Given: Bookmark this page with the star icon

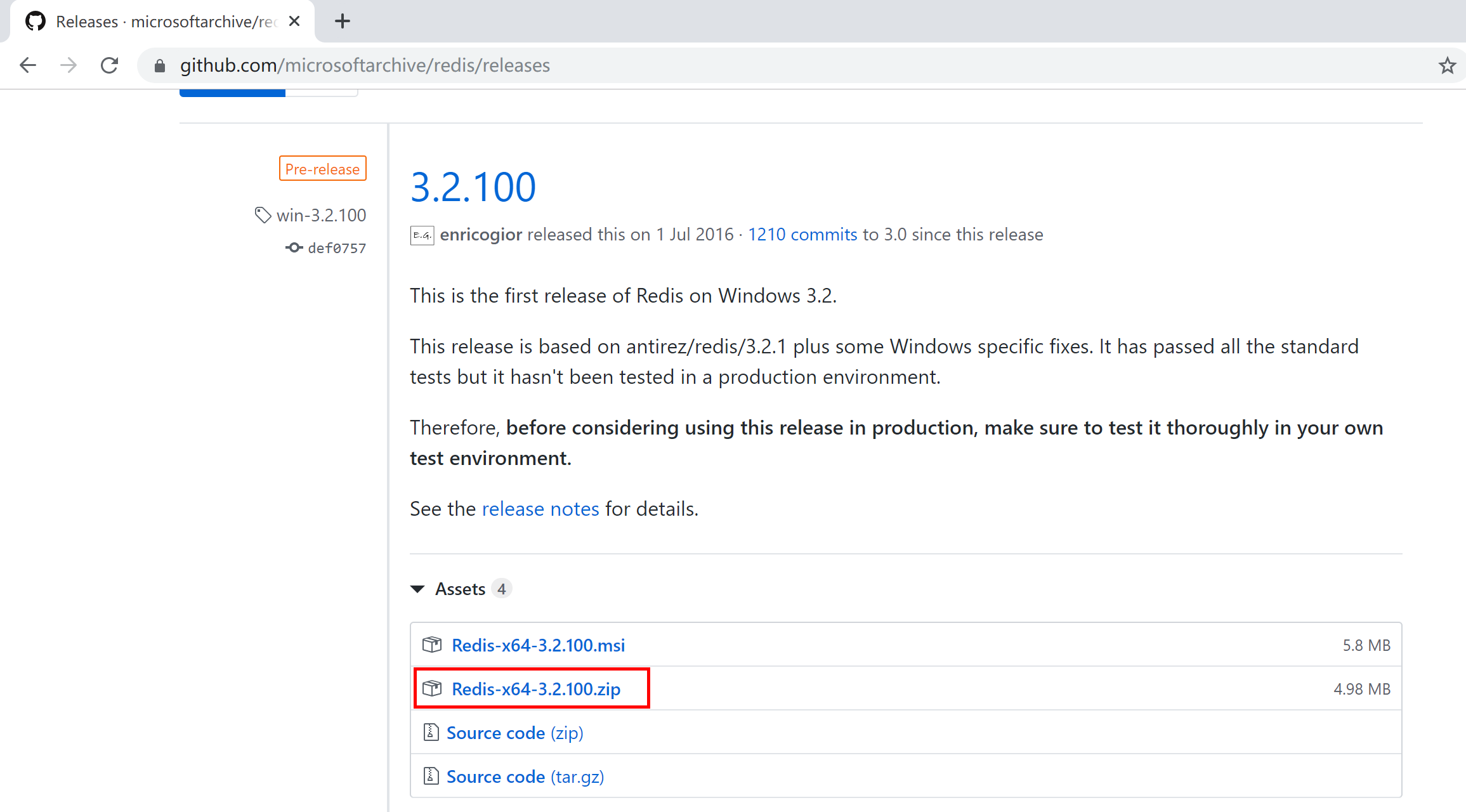Looking at the screenshot, I should click(x=1447, y=65).
